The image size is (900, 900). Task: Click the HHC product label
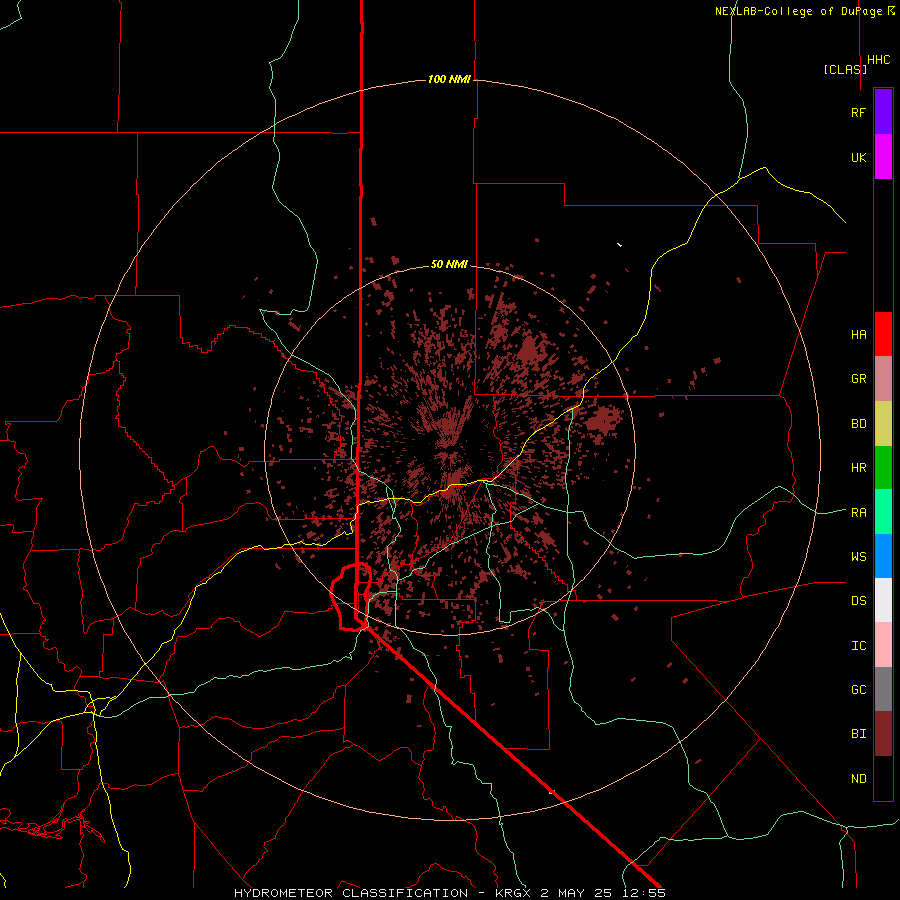point(879,60)
